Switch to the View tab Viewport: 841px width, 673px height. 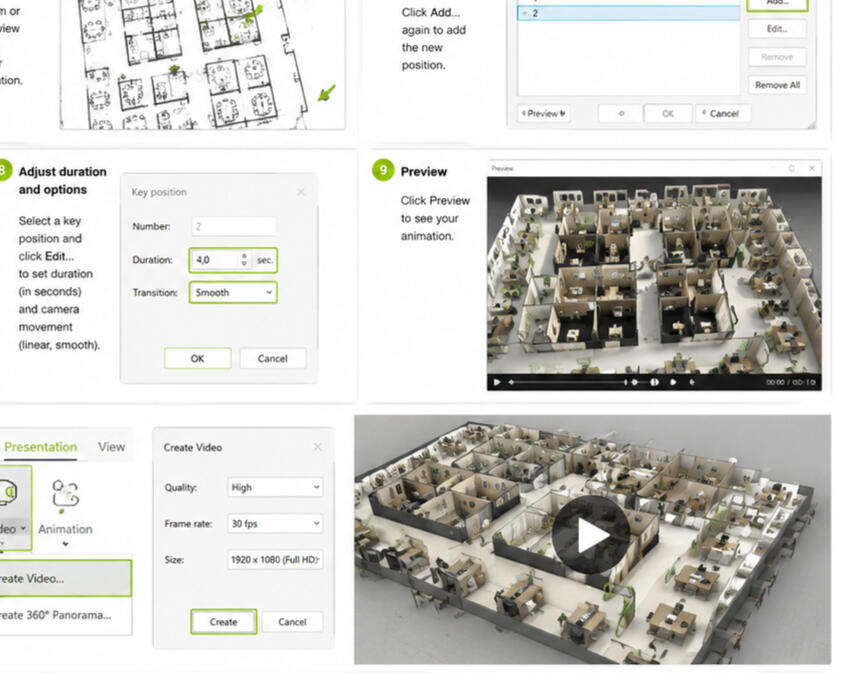pyautogui.click(x=112, y=447)
